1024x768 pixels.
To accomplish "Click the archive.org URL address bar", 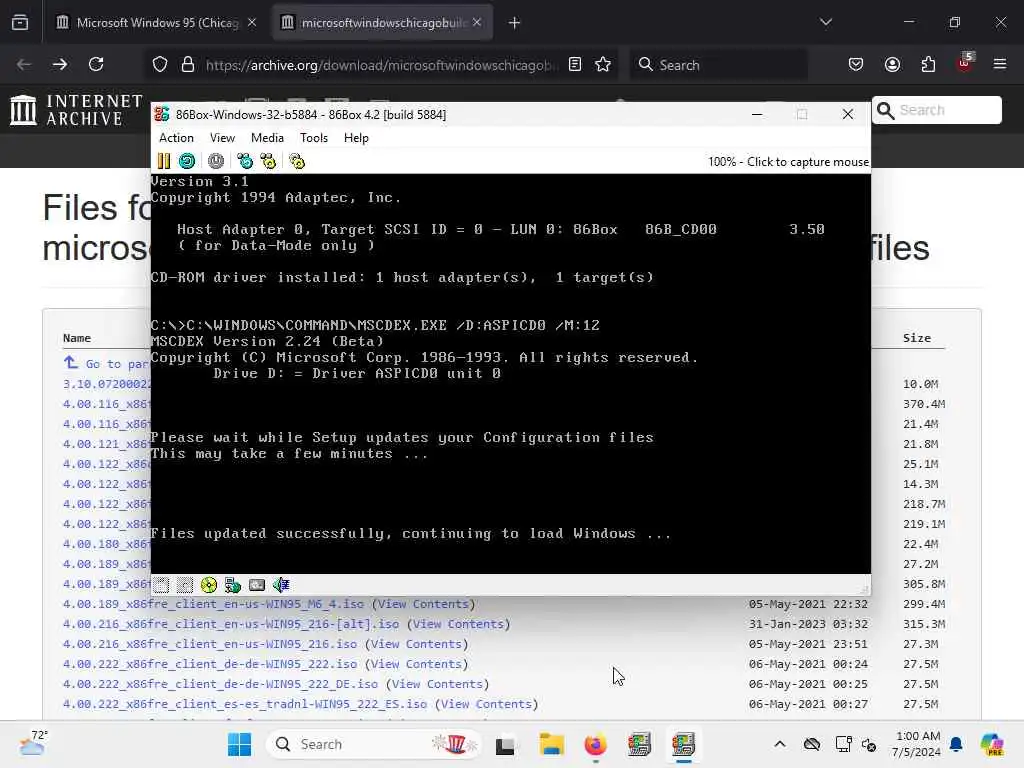I will (381, 65).
